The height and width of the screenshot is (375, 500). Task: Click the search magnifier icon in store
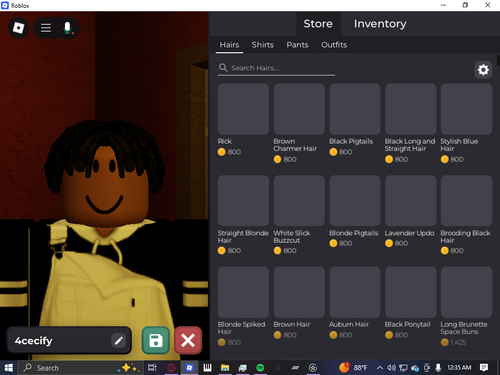[x=223, y=68]
